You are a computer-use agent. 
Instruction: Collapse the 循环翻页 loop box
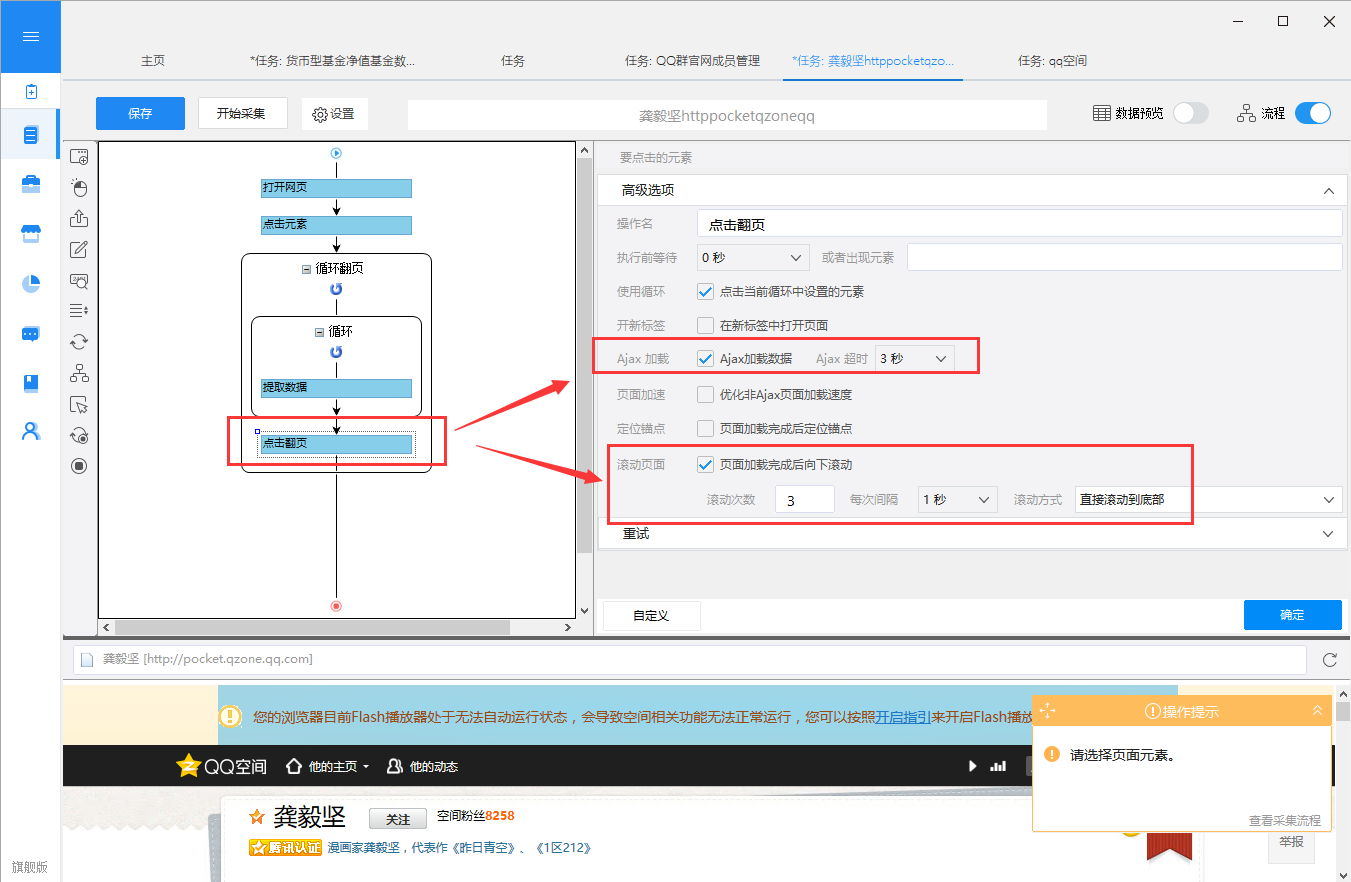point(306,269)
